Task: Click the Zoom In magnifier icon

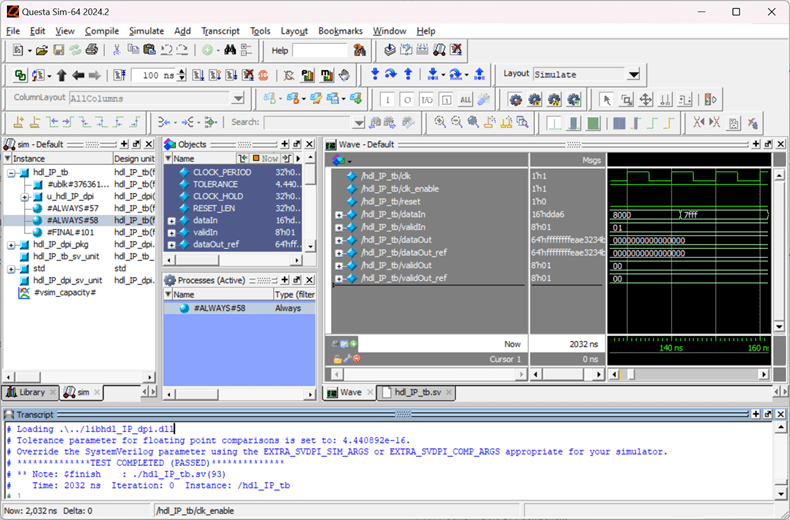Action: pos(439,122)
